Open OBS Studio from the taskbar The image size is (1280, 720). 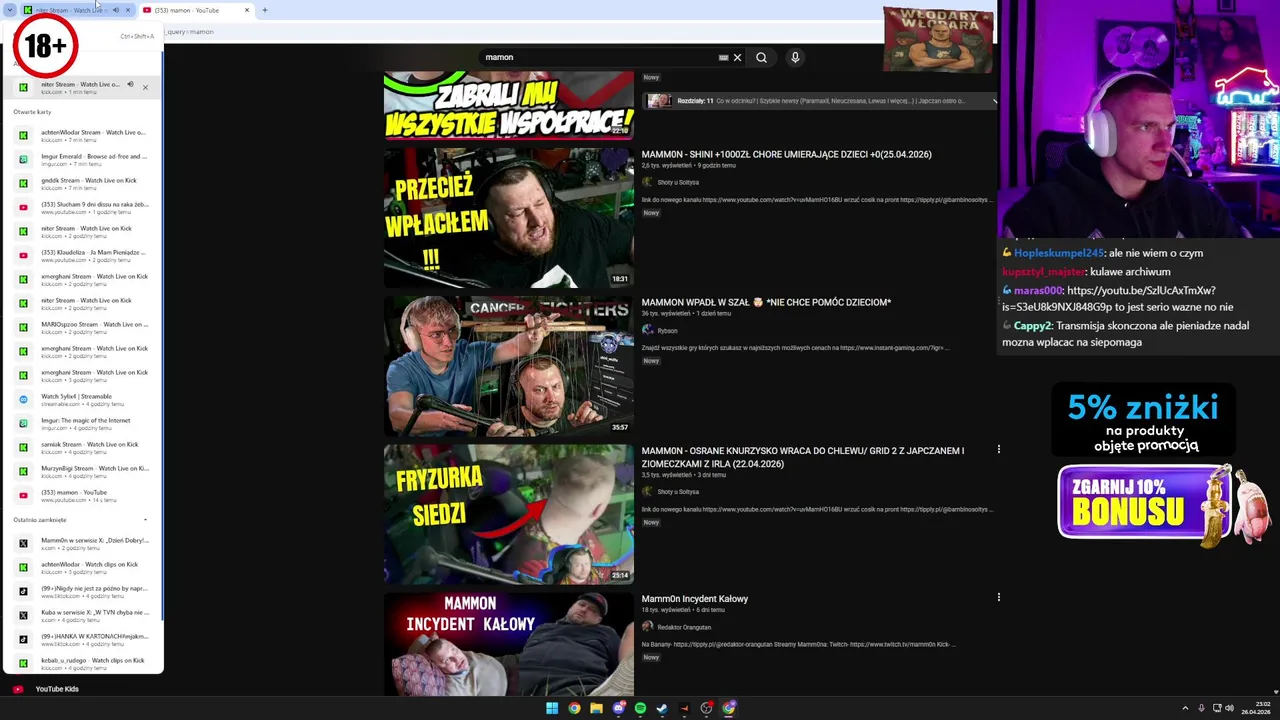706,708
